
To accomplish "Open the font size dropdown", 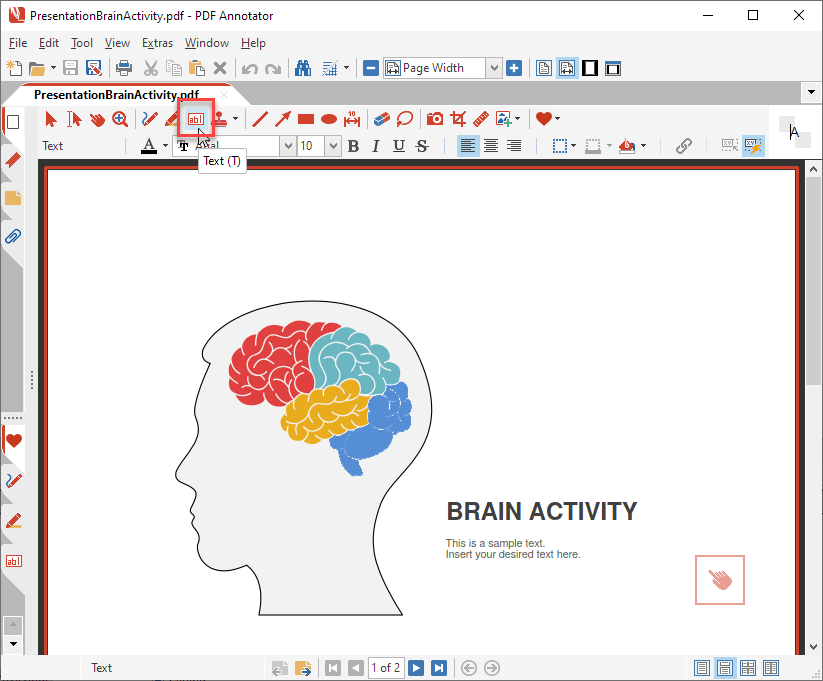I will (332, 146).
